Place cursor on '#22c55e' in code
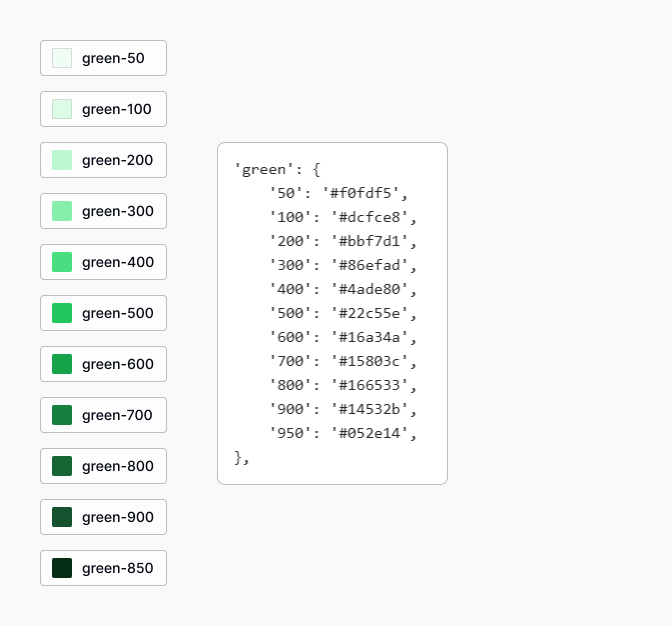The height and width of the screenshot is (626, 672). (372, 313)
